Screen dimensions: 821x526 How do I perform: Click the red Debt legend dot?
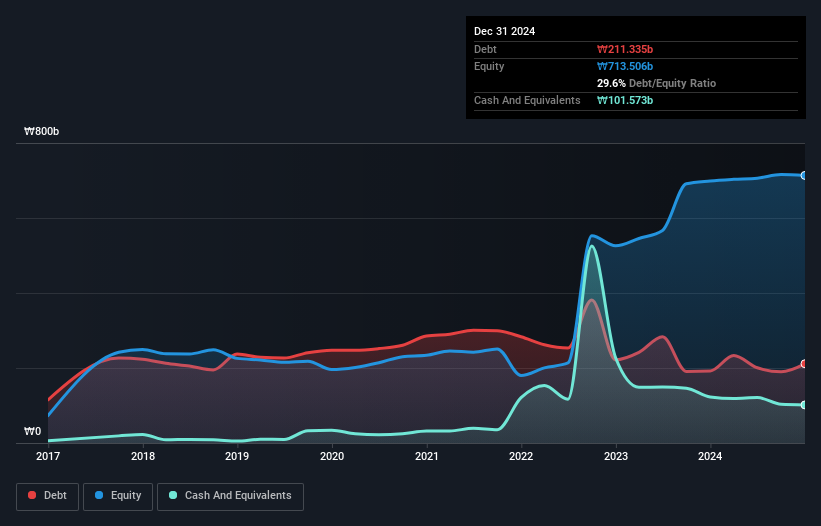pyautogui.click(x=32, y=495)
